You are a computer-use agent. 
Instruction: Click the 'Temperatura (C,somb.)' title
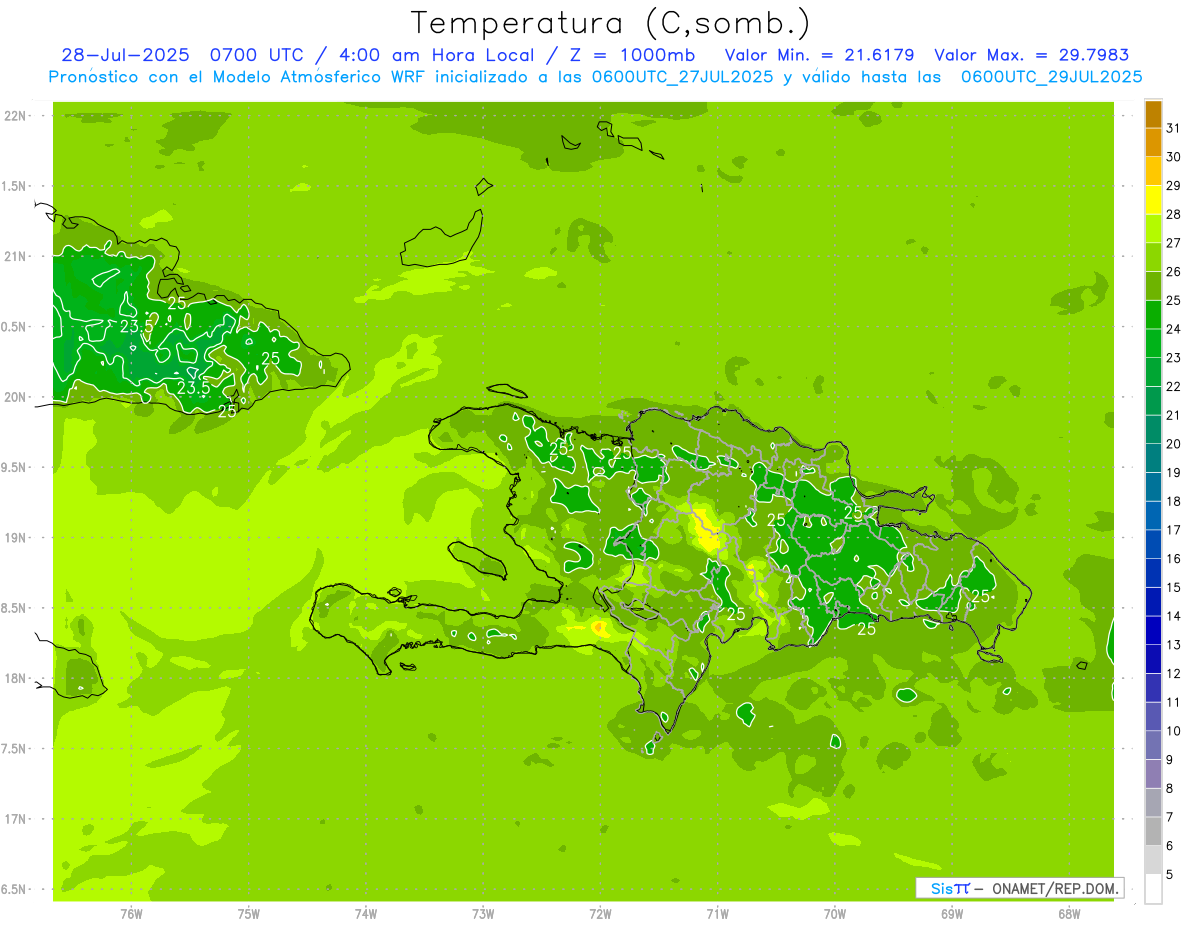tap(611, 23)
